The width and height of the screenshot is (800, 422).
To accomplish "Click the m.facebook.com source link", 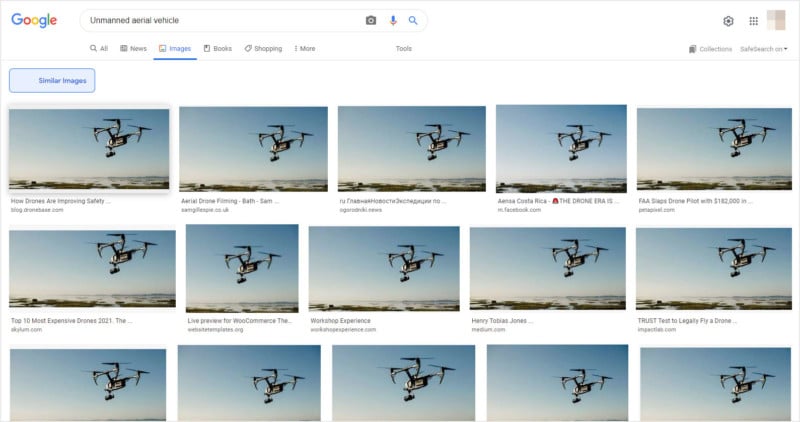I will tap(519, 210).
